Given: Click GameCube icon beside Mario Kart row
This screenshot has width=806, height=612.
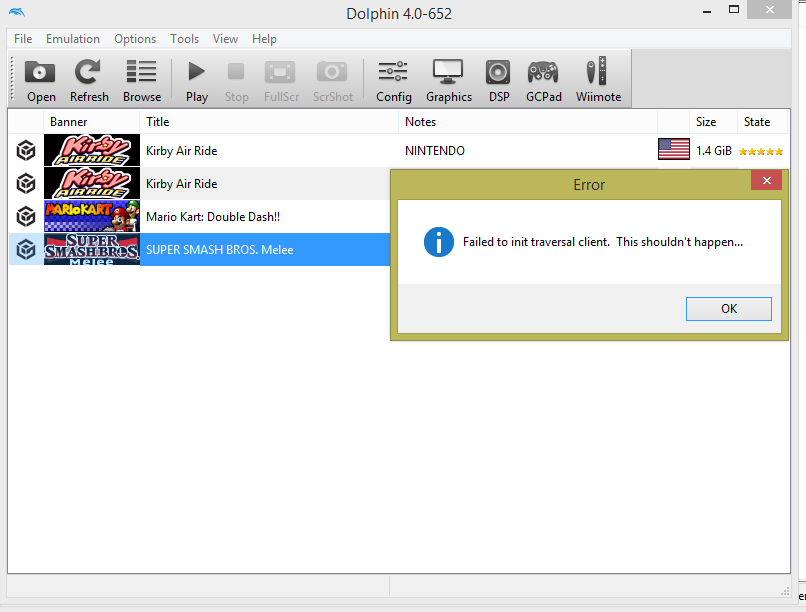Looking at the screenshot, I should tap(26, 216).
